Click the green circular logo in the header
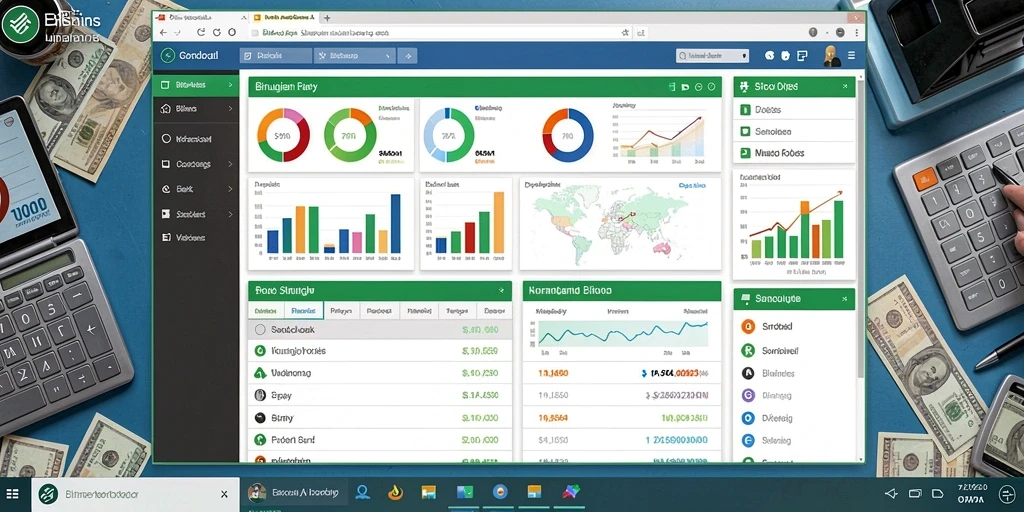1024x512 pixels. pos(168,56)
